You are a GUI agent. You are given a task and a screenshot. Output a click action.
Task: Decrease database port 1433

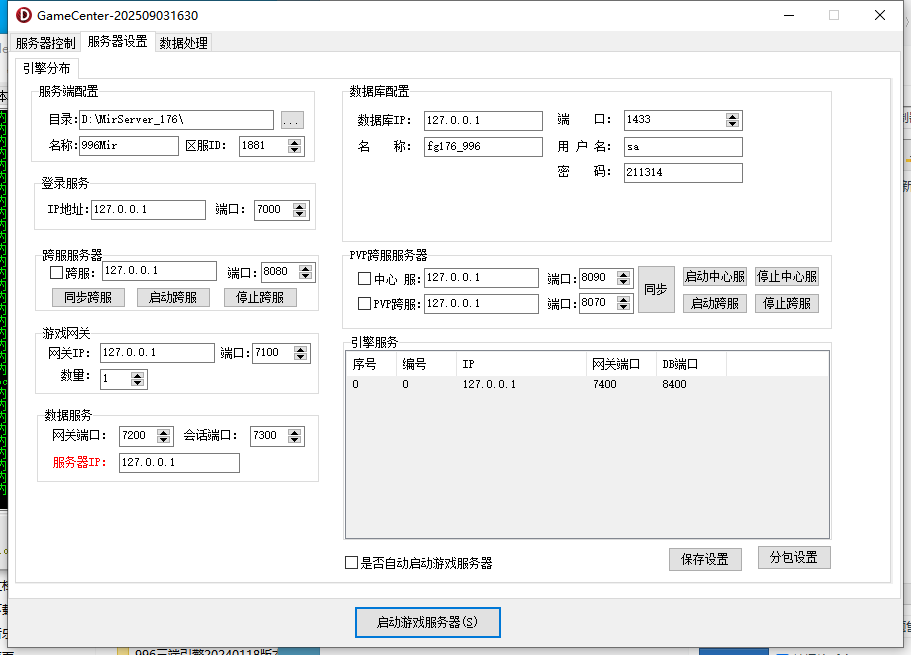click(x=733, y=124)
